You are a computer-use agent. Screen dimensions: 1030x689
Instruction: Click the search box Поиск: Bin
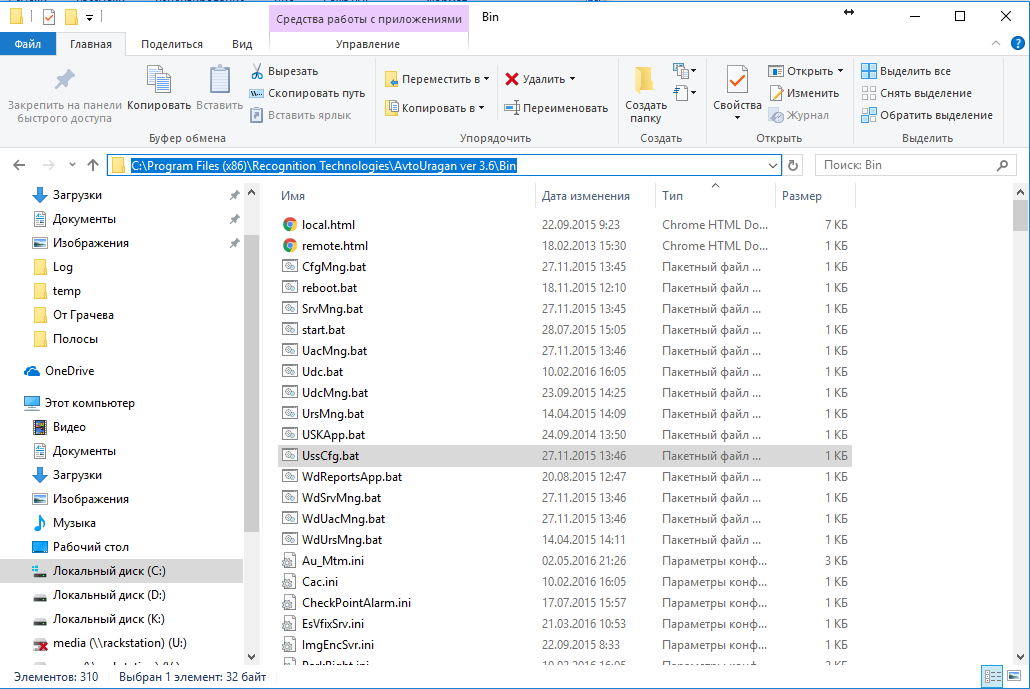tap(915, 165)
